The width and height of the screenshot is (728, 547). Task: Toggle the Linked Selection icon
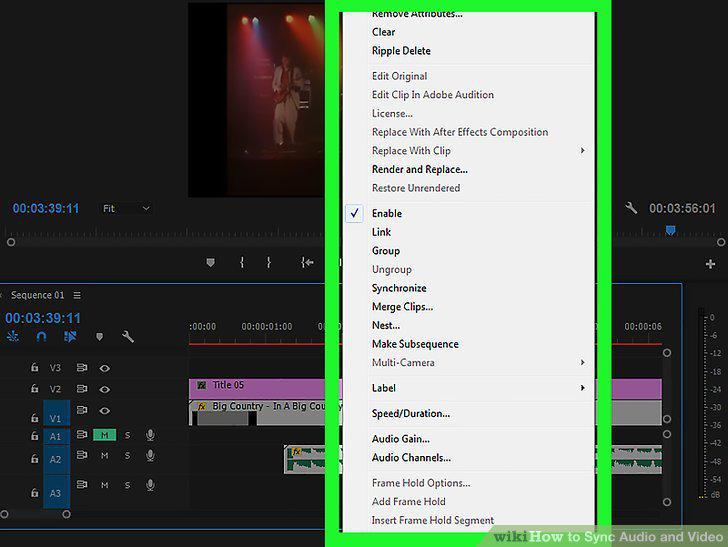70,336
